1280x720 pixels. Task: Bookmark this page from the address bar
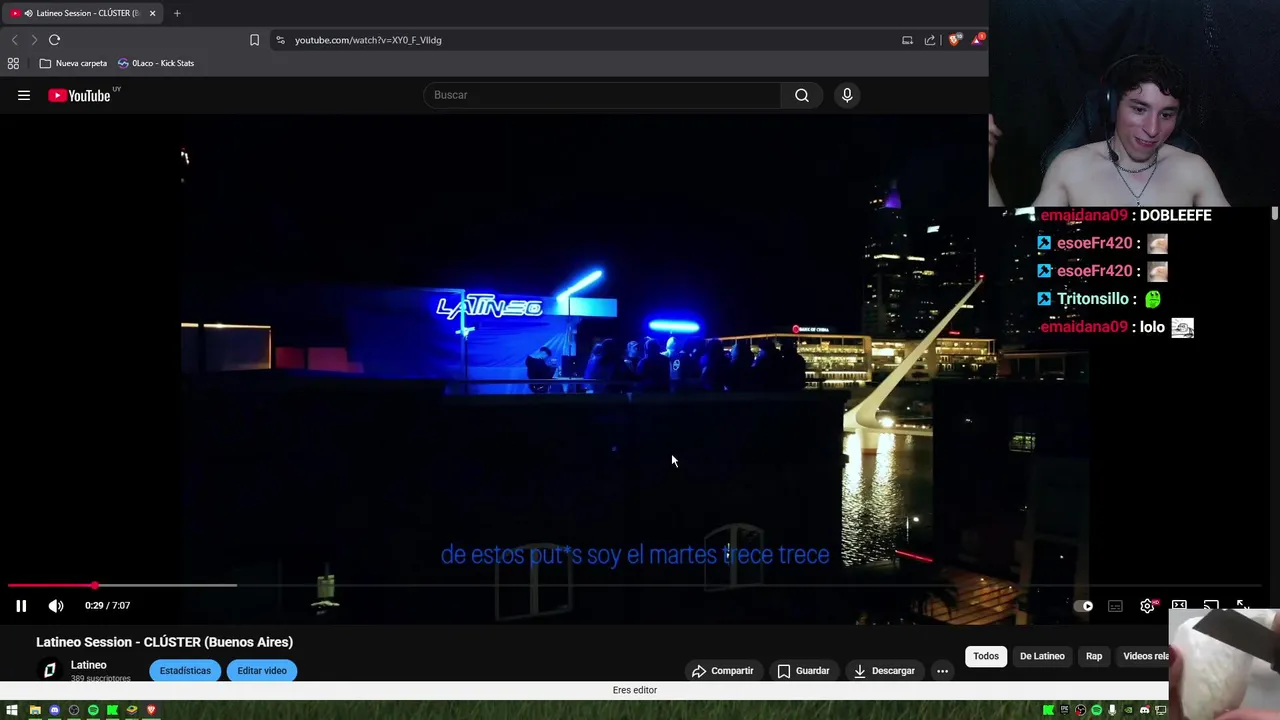254,40
